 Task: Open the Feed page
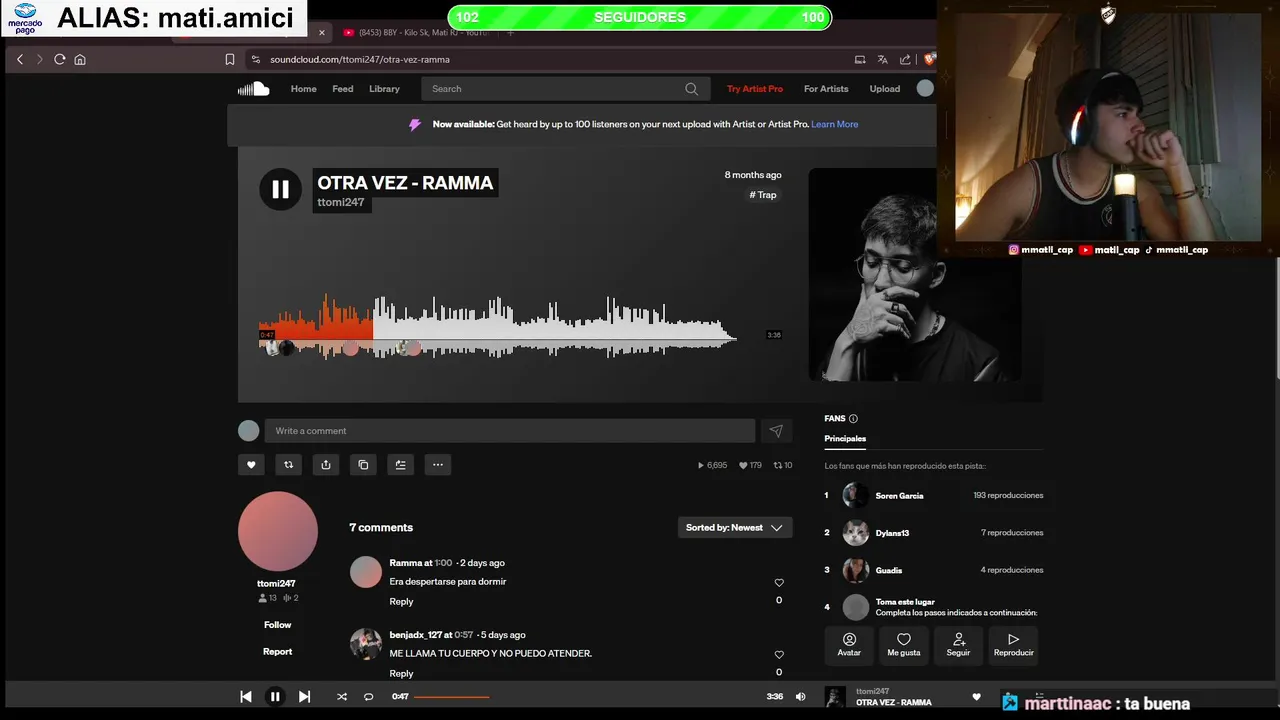tap(343, 89)
